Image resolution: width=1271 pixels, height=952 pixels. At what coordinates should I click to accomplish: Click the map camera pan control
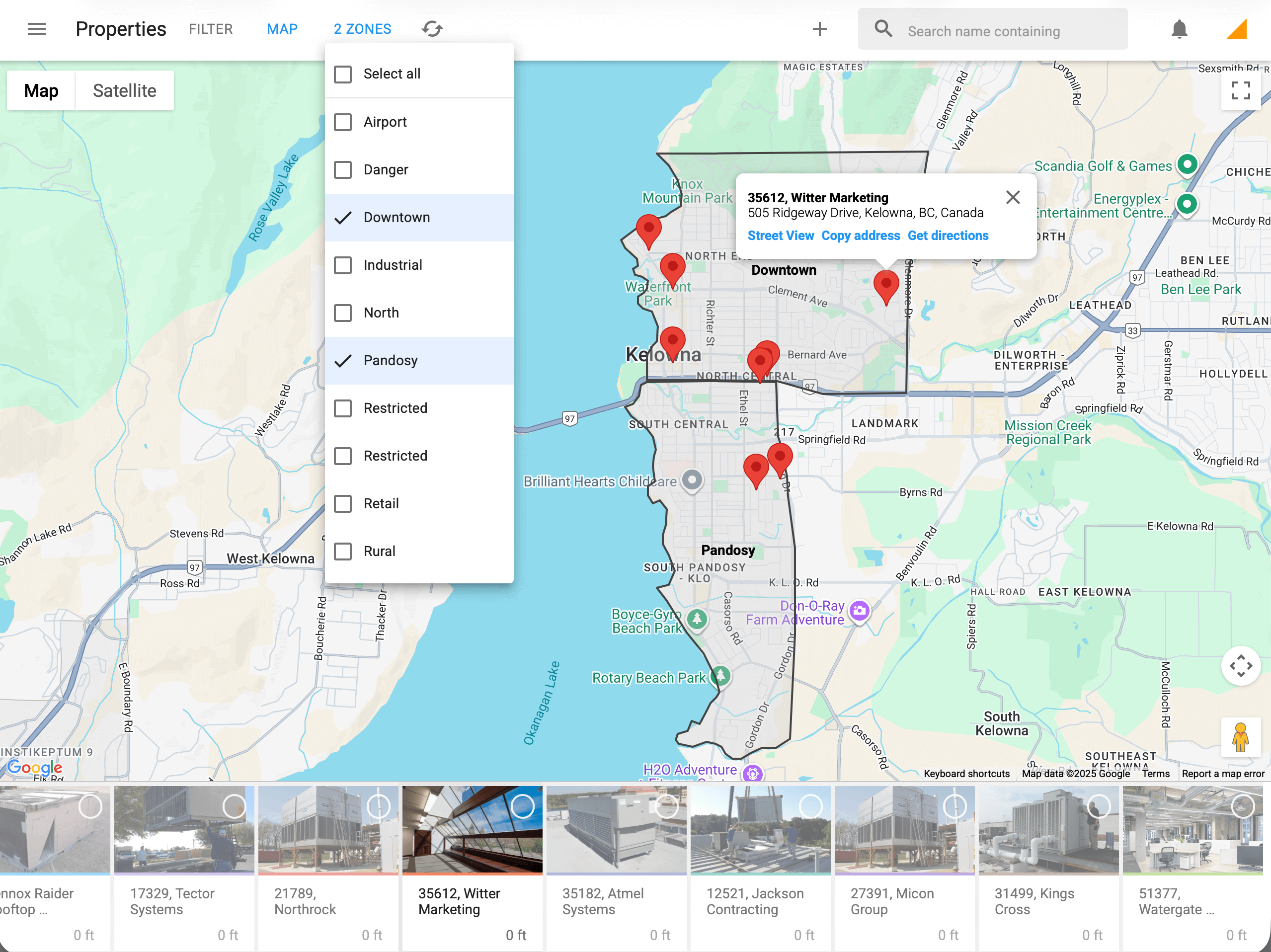[1241, 666]
